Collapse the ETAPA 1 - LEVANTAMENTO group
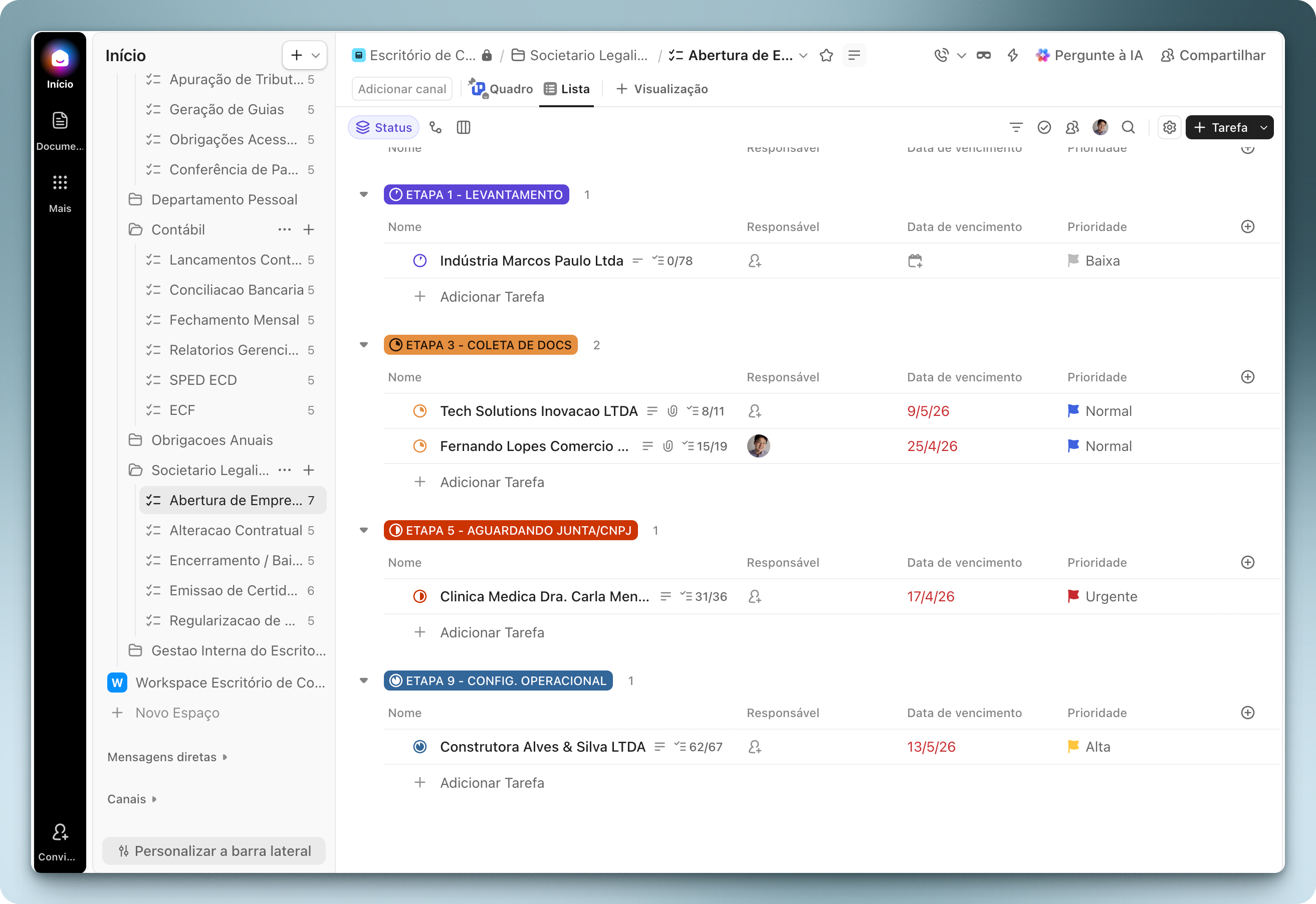The image size is (1316, 904). coord(364,195)
